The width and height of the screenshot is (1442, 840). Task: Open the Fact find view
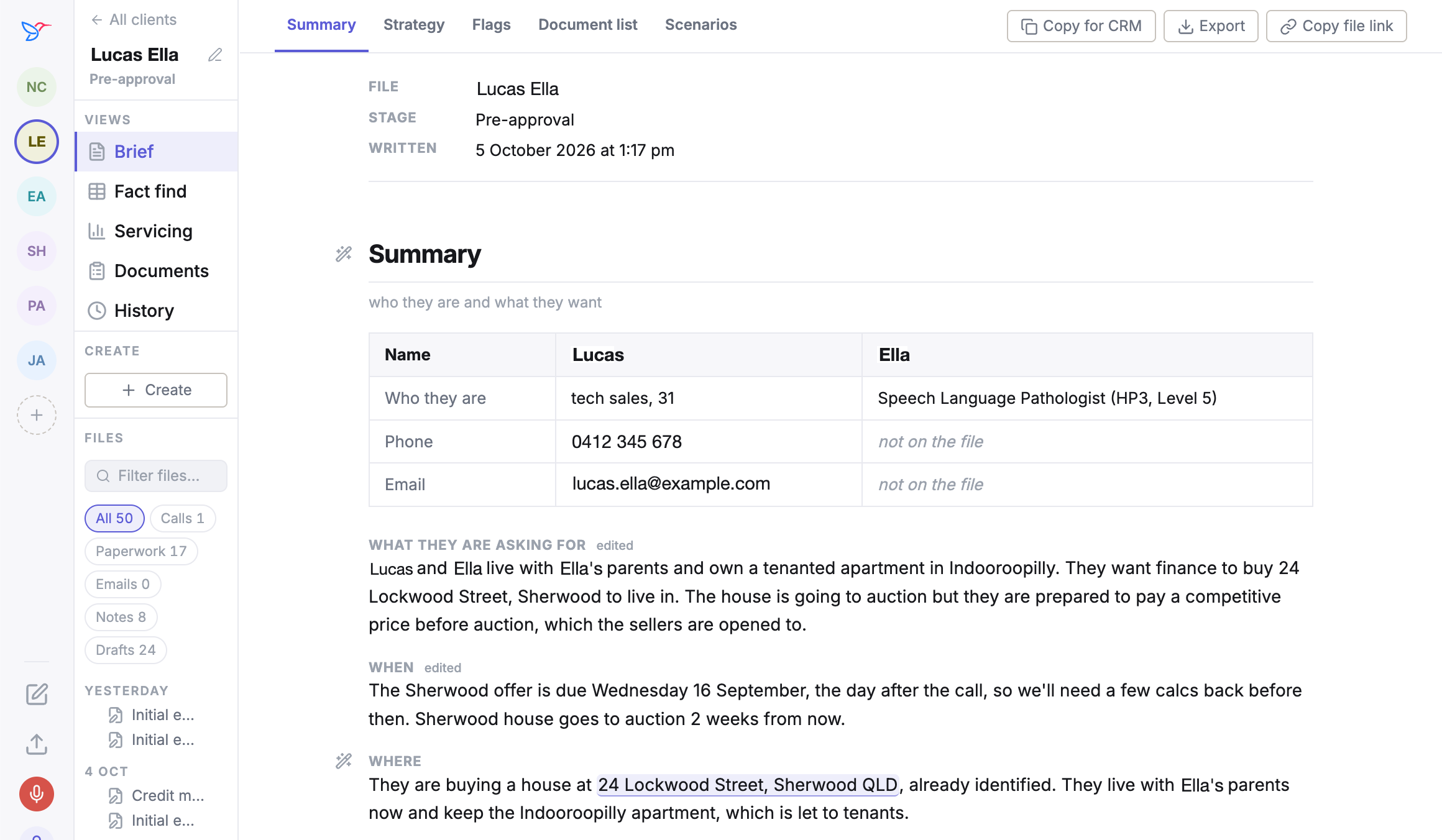pos(157,191)
